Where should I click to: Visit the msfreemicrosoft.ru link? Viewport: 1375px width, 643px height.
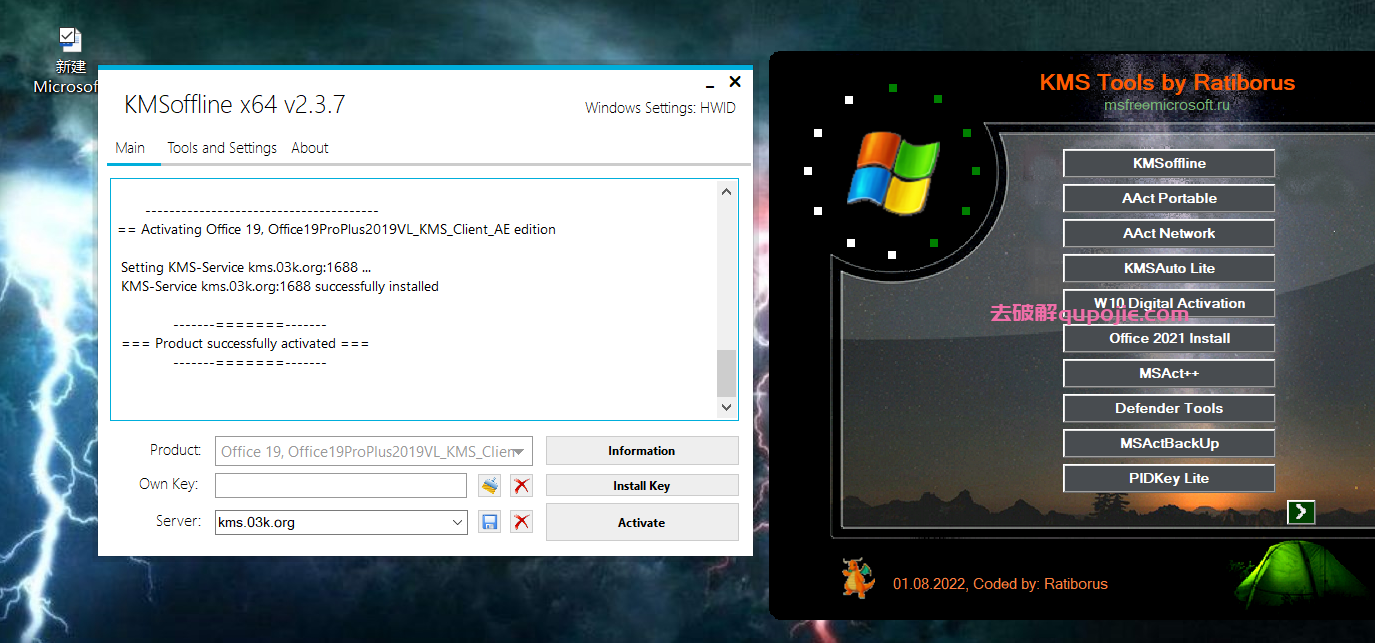(1167, 104)
